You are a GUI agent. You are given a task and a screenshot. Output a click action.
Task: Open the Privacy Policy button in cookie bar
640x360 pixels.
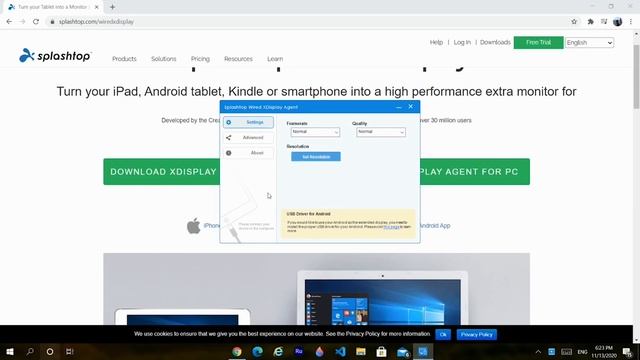476,335
